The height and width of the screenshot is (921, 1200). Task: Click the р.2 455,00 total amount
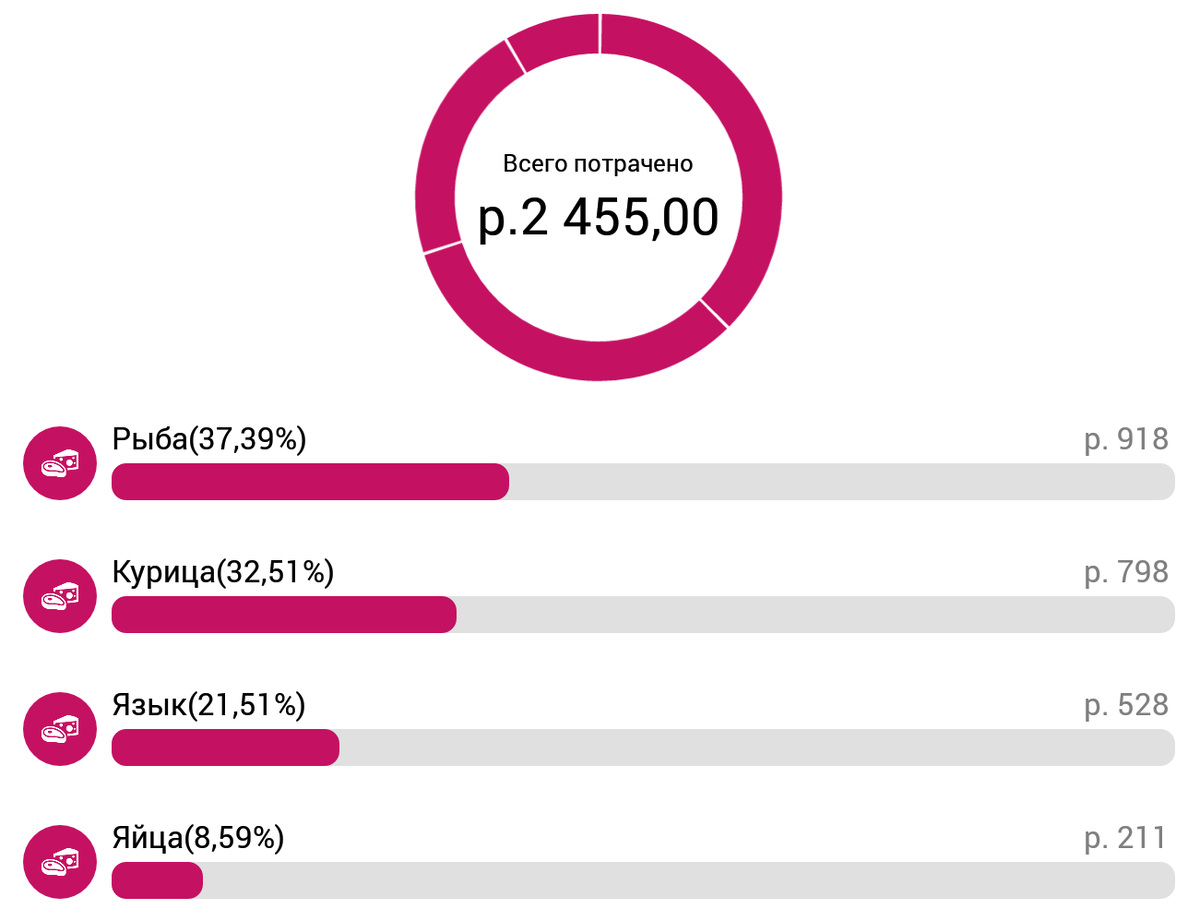pos(598,219)
